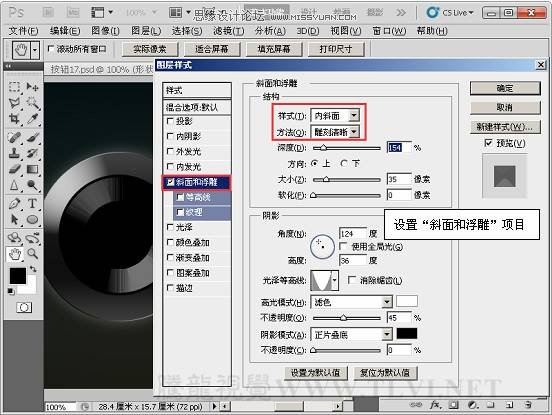Open the 高光模式 blend dropdown
This screenshot has height=415, width=552.
(387, 302)
